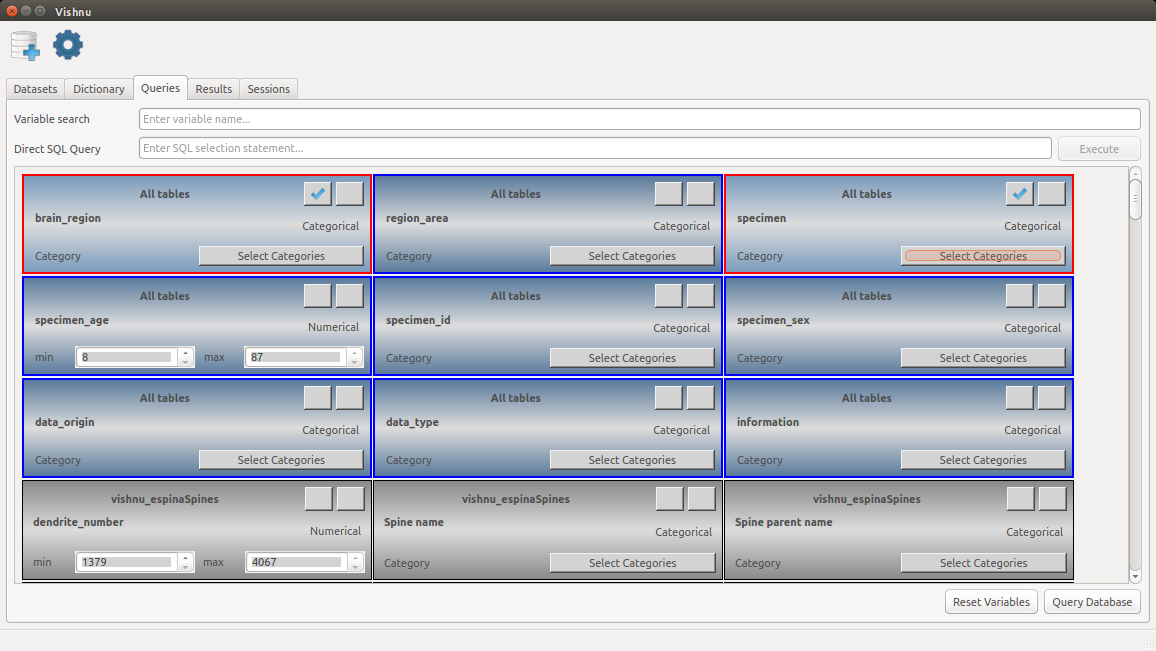Click the brain_region variable name

point(68,218)
